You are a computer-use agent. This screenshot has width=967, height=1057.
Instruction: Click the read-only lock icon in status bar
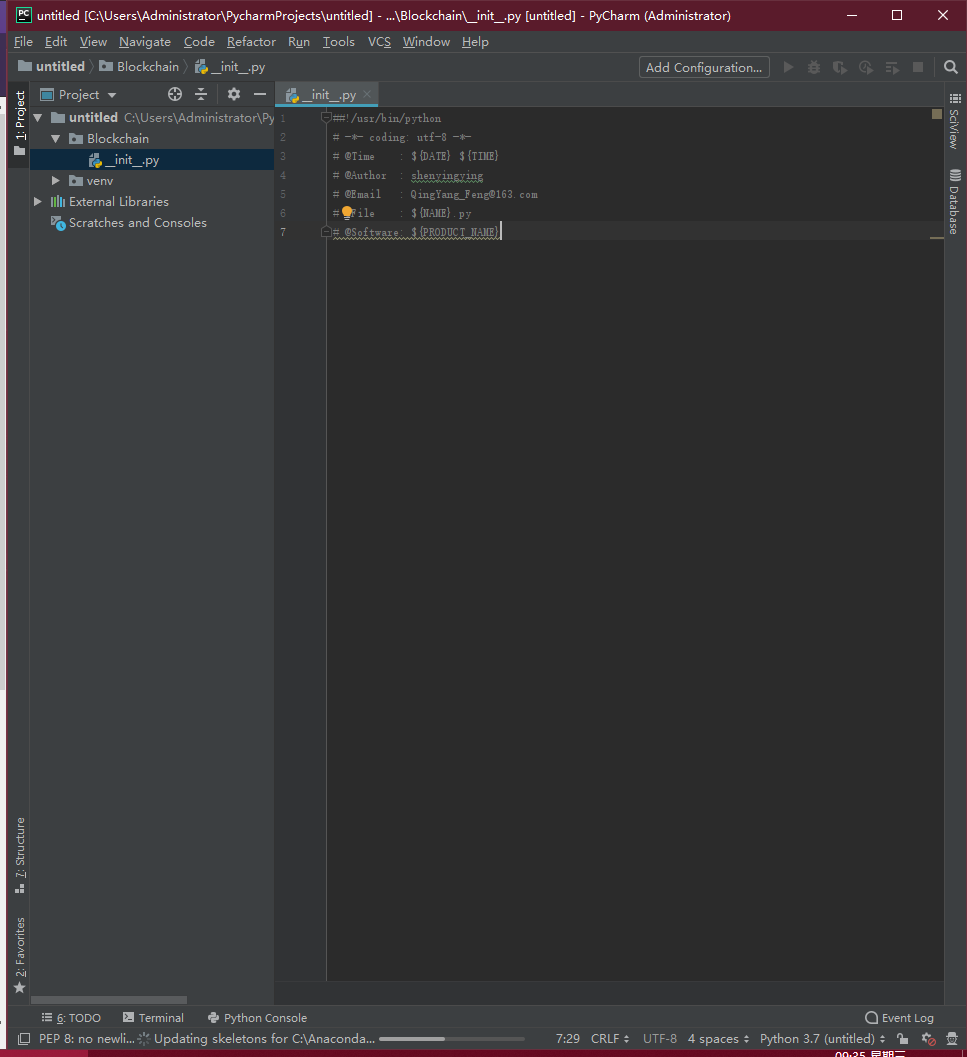902,1039
